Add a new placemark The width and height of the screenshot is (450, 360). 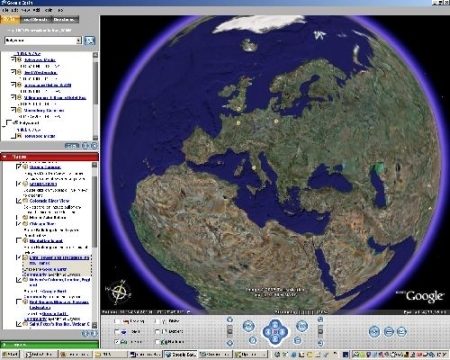tap(374, 332)
